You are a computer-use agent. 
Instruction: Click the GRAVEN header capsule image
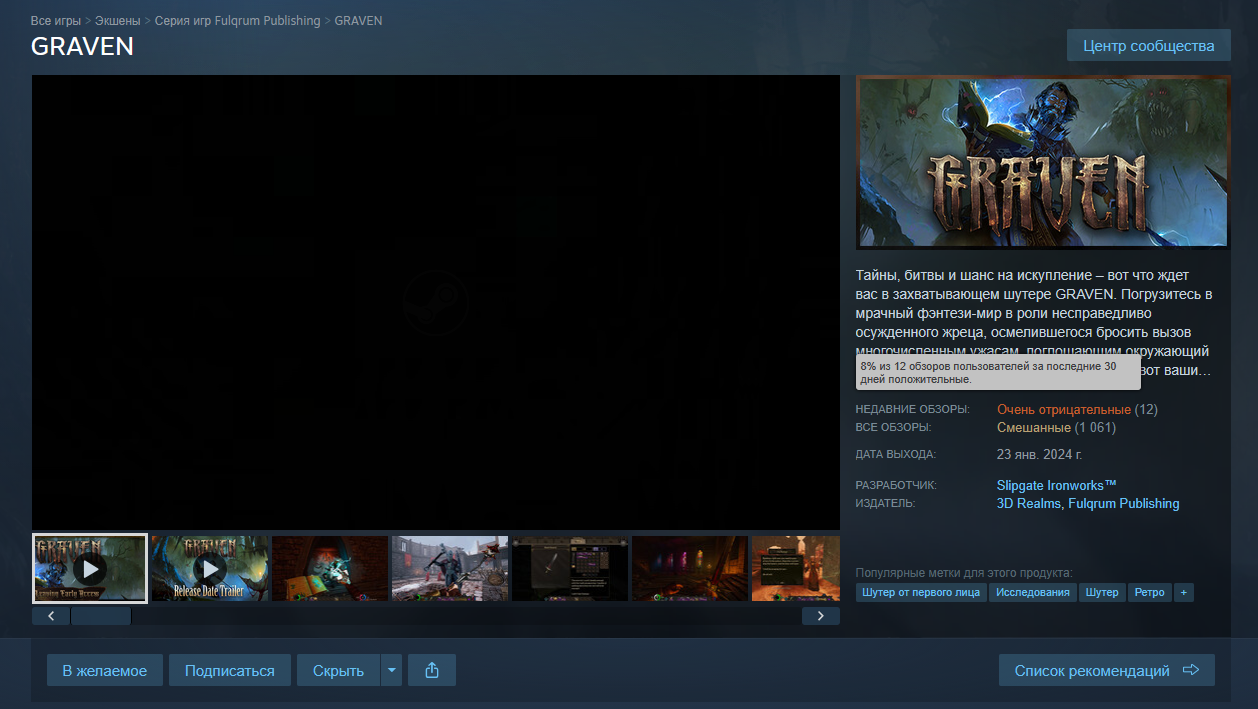(x=1043, y=162)
